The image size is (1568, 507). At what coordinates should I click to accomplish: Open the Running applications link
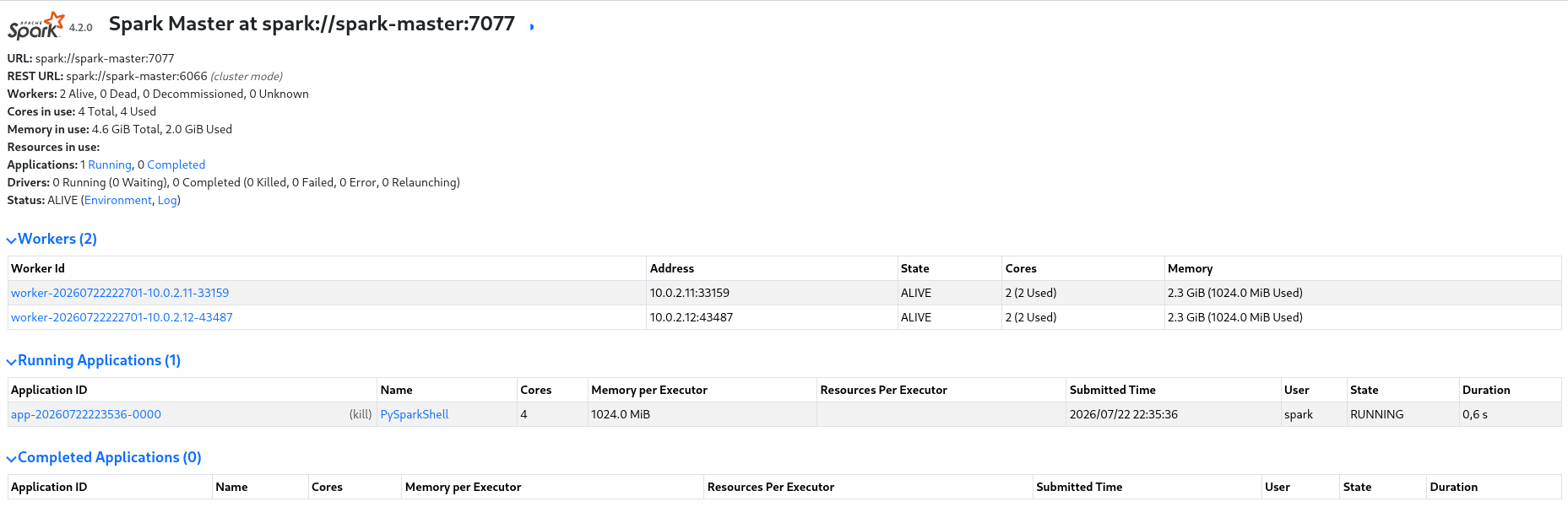pyautogui.click(x=110, y=165)
